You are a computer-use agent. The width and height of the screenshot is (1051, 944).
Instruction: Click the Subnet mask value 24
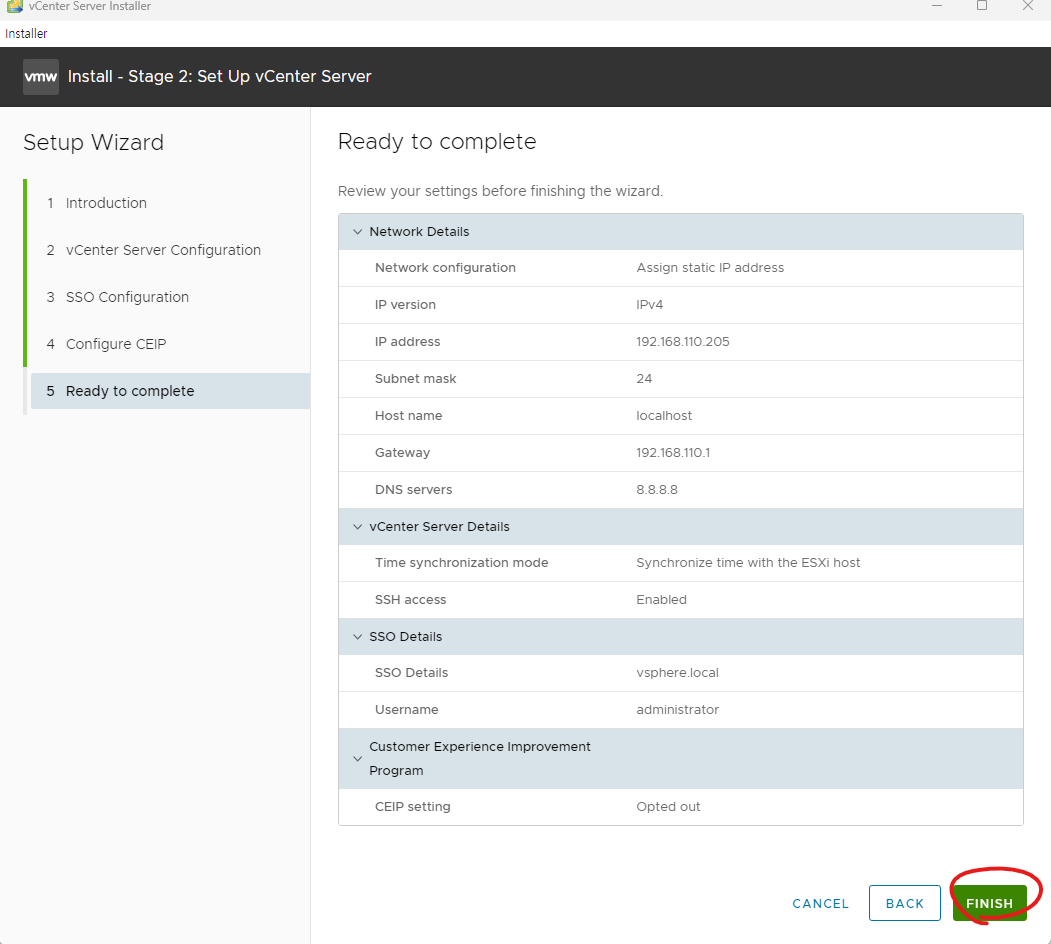click(644, 378)
